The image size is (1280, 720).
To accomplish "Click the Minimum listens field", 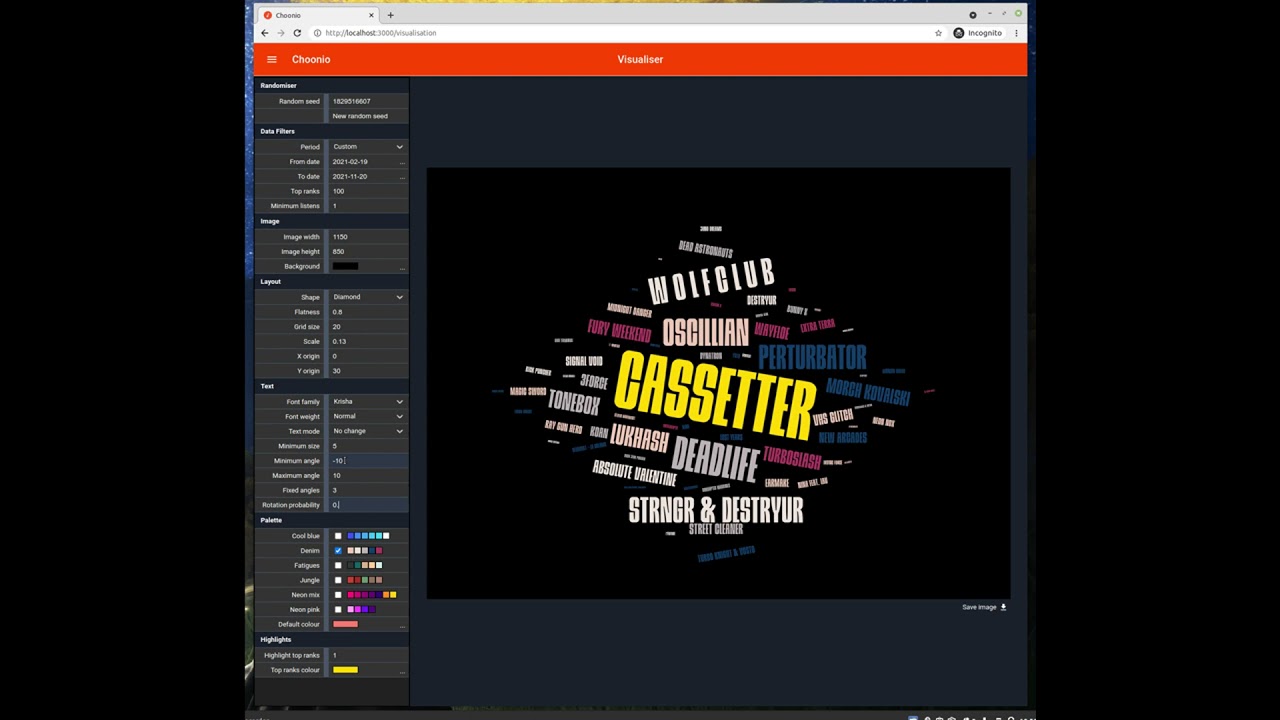I will click(x=368, y=206).
